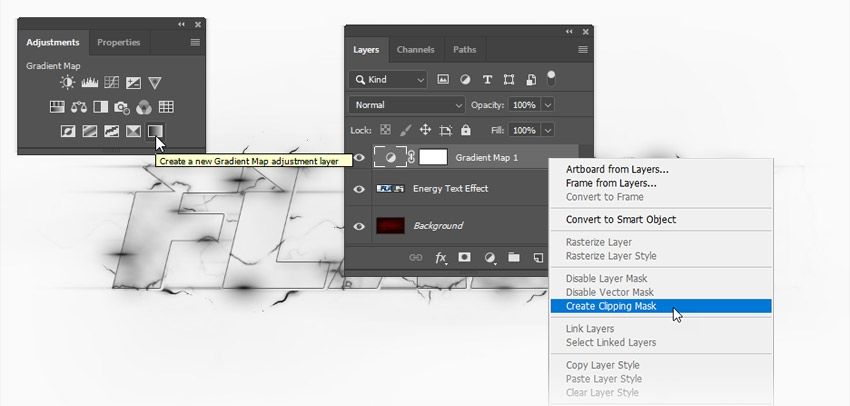Filter layers by type layers icon
The width and height of the screenshot is (850, 406).
coord(487,80)
